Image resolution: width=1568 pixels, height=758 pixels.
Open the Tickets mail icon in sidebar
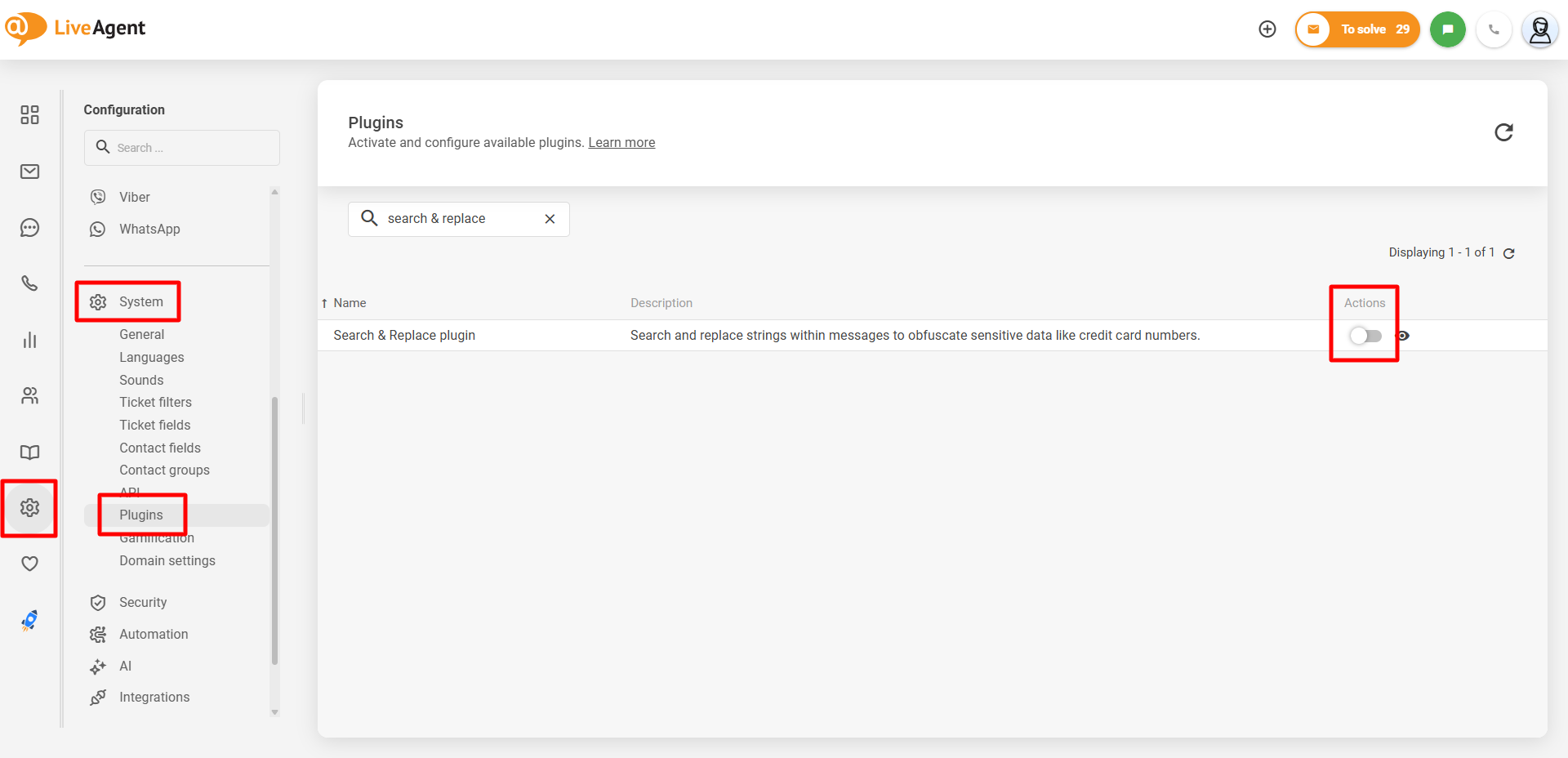tap(30, 172)
